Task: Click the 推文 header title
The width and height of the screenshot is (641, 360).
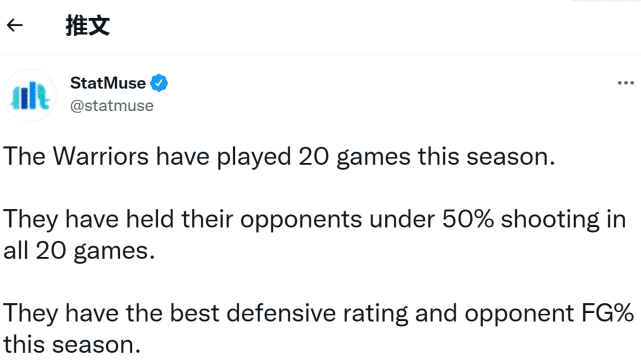Action: [x=87, y=25]
